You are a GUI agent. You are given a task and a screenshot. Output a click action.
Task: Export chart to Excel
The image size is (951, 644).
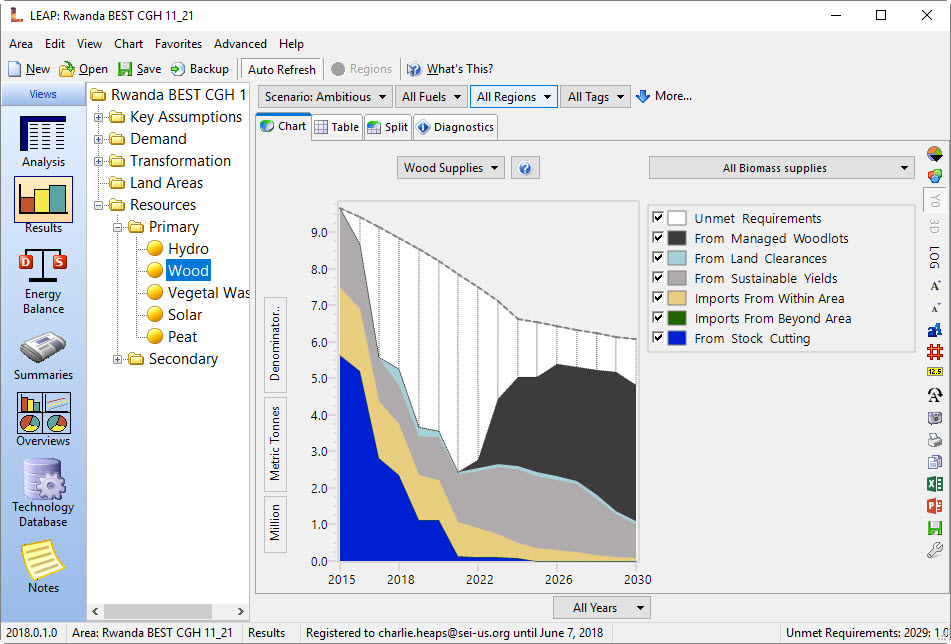935,484
